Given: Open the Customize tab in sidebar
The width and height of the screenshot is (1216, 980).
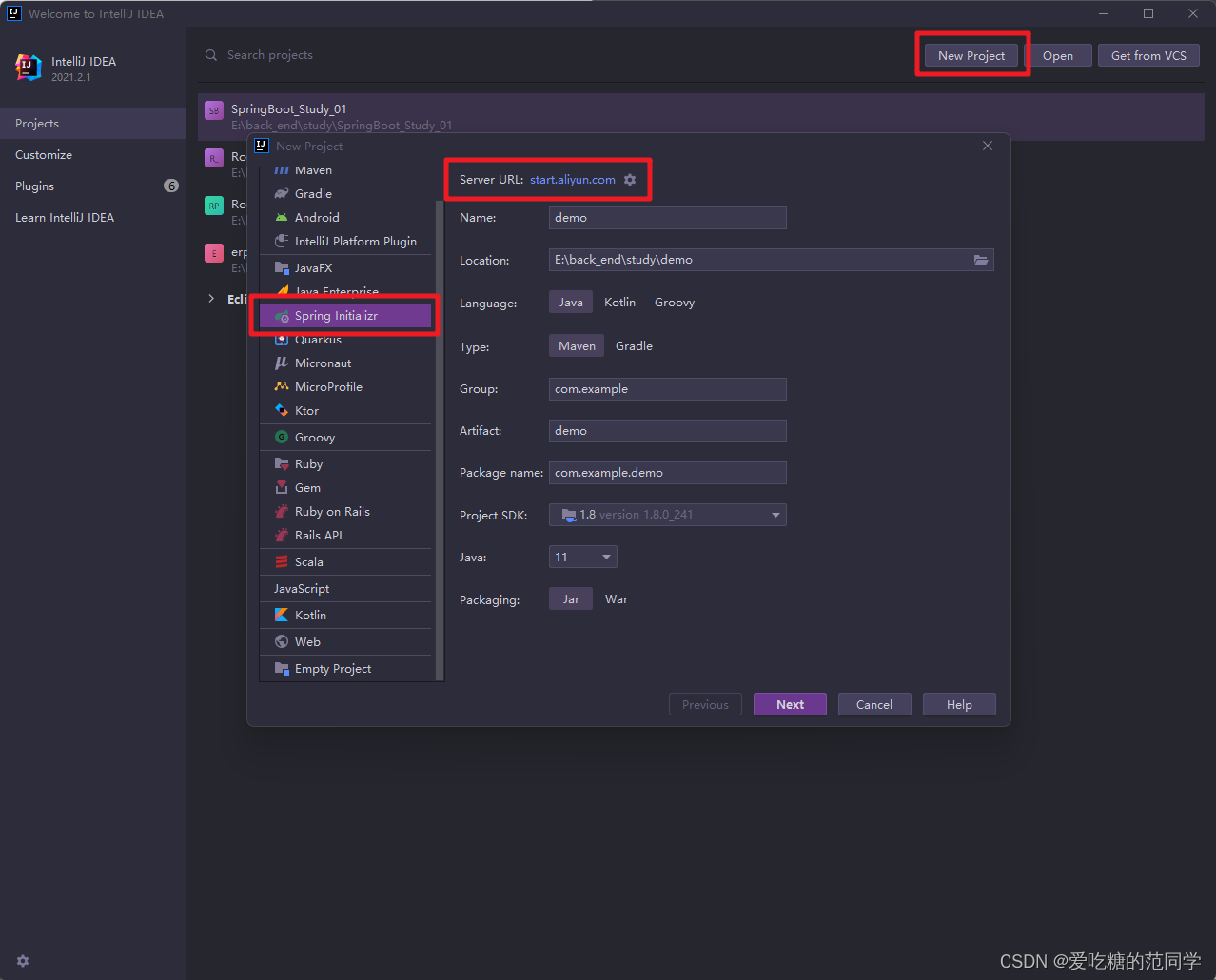Looking at the screenshot, I should click(93, 155).
